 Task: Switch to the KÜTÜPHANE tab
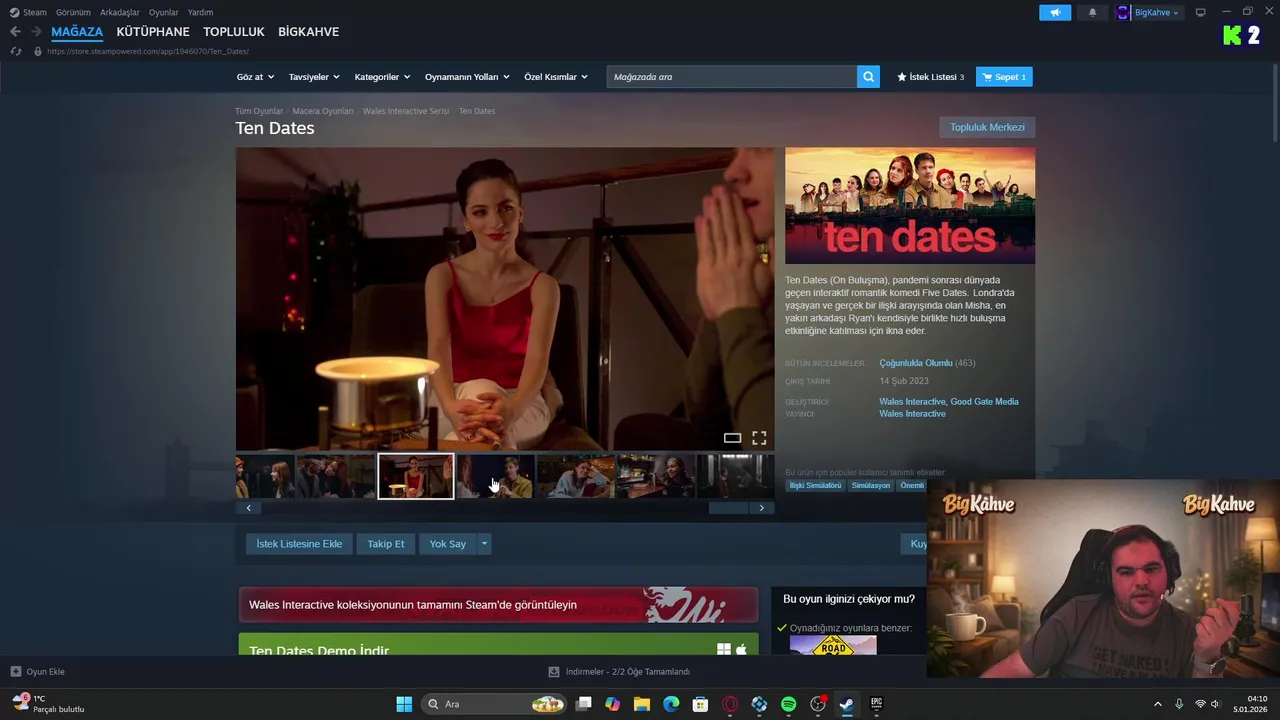point(153,32)
